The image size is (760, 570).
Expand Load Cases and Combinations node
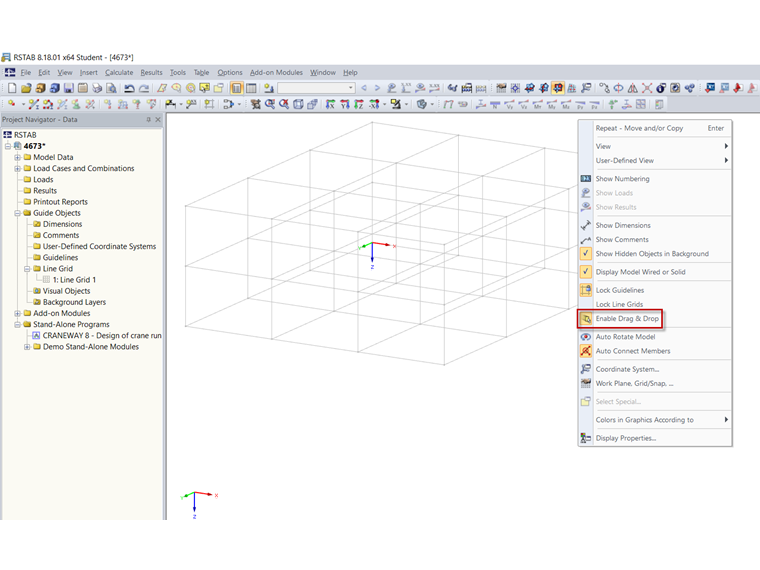coord(17,169)
